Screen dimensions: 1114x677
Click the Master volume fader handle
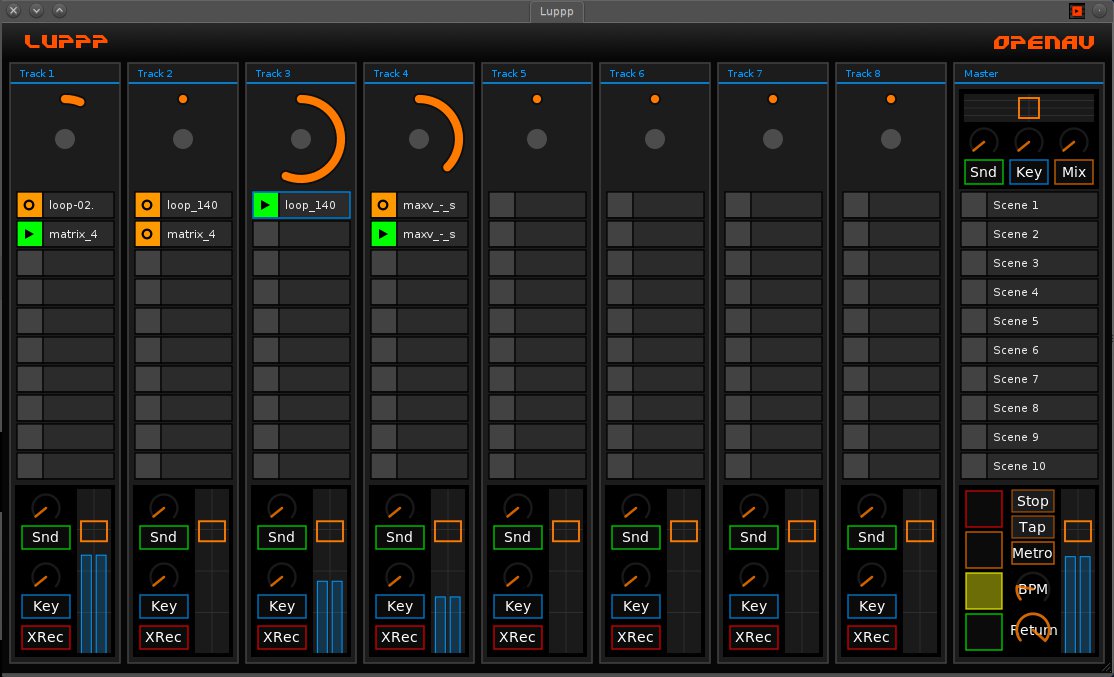point(1077,531)
